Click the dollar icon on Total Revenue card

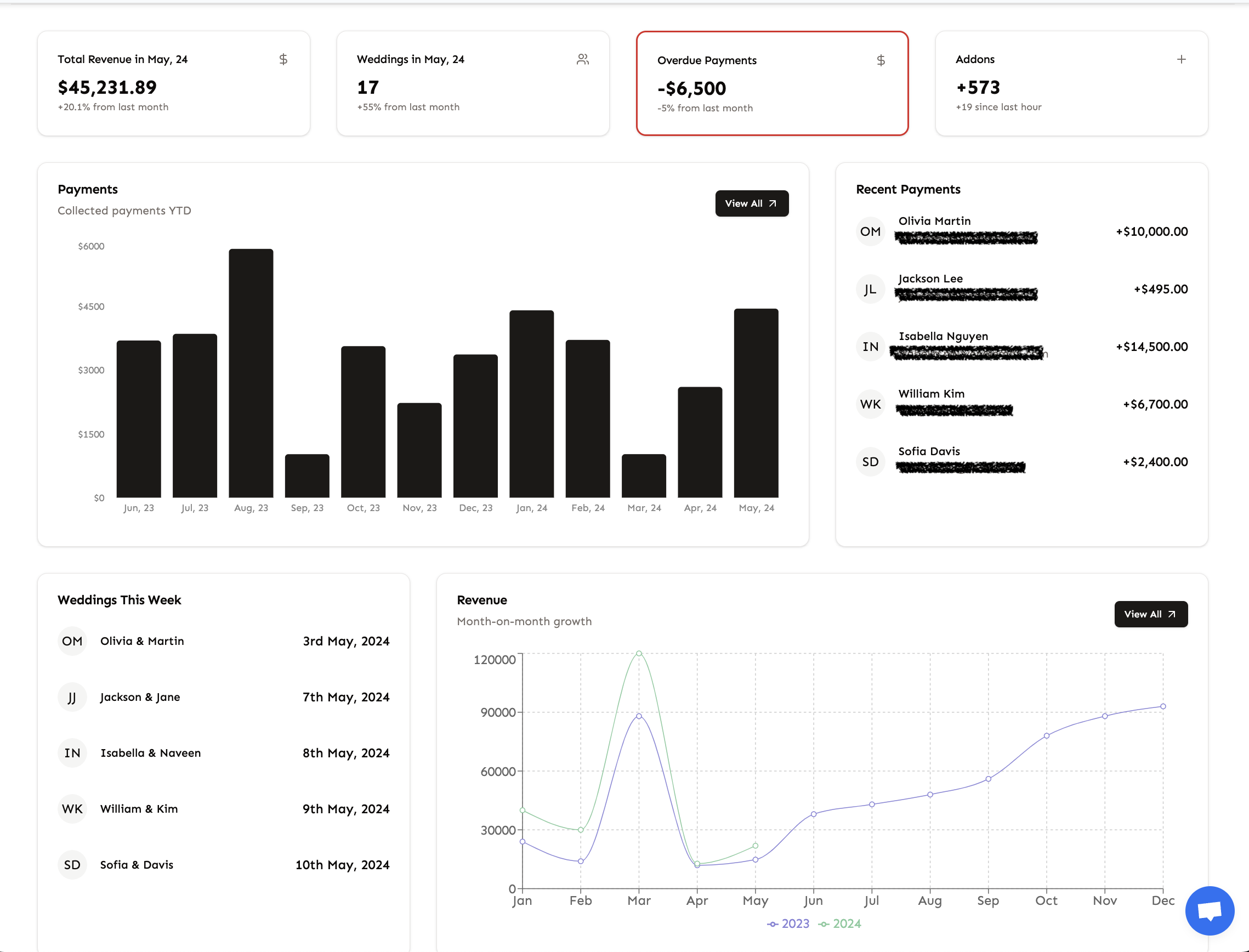pyautogui.click(x=283, y=59)
